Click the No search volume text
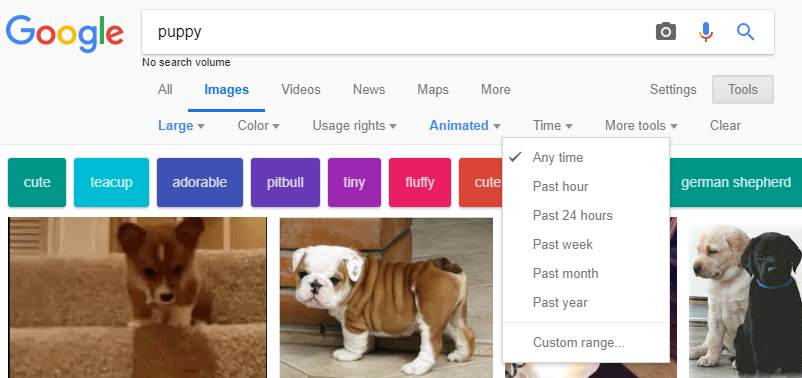802x378 pixels. point(186,62)
